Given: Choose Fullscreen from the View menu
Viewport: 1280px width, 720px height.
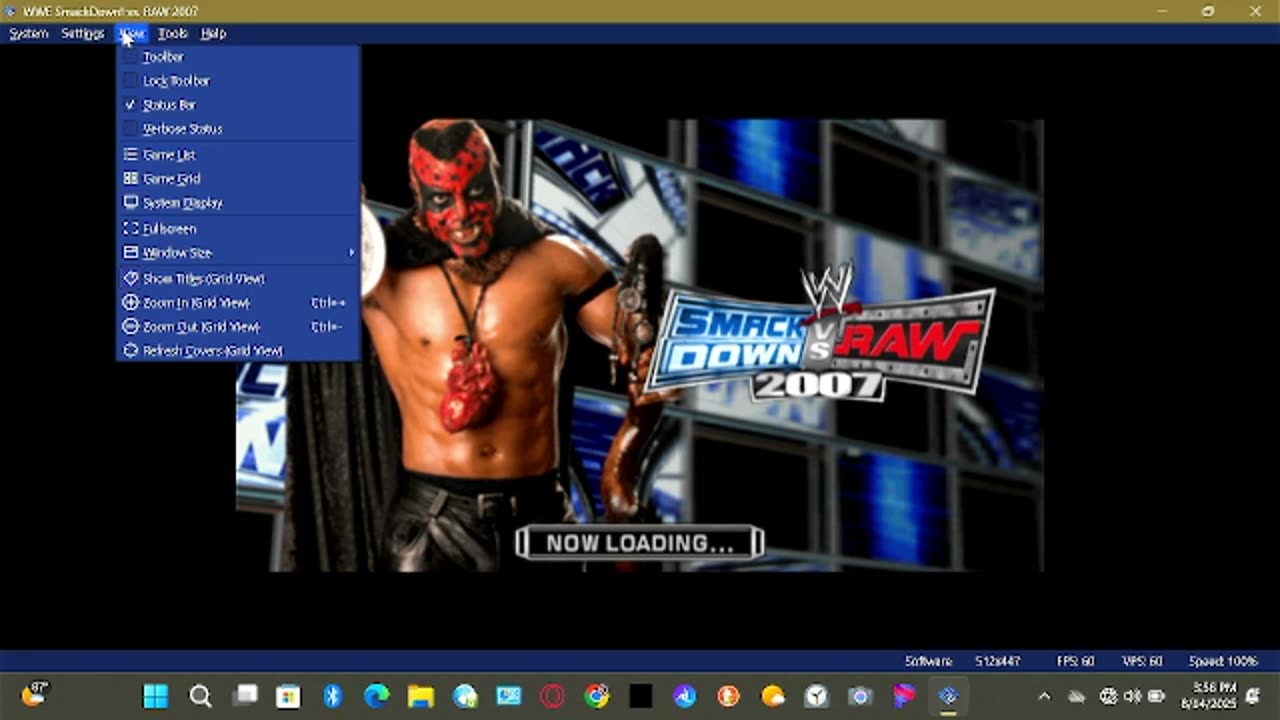Looking at the screenshot, I should coord(238,229).
